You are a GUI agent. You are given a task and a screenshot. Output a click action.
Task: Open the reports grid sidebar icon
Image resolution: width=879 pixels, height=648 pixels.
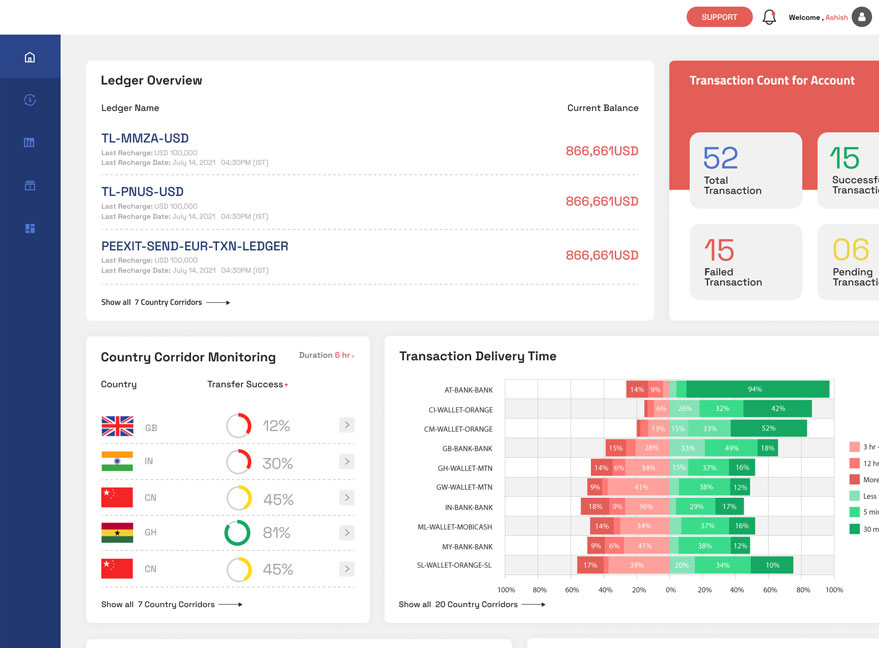pyautogui.click(x=30, y=228)
